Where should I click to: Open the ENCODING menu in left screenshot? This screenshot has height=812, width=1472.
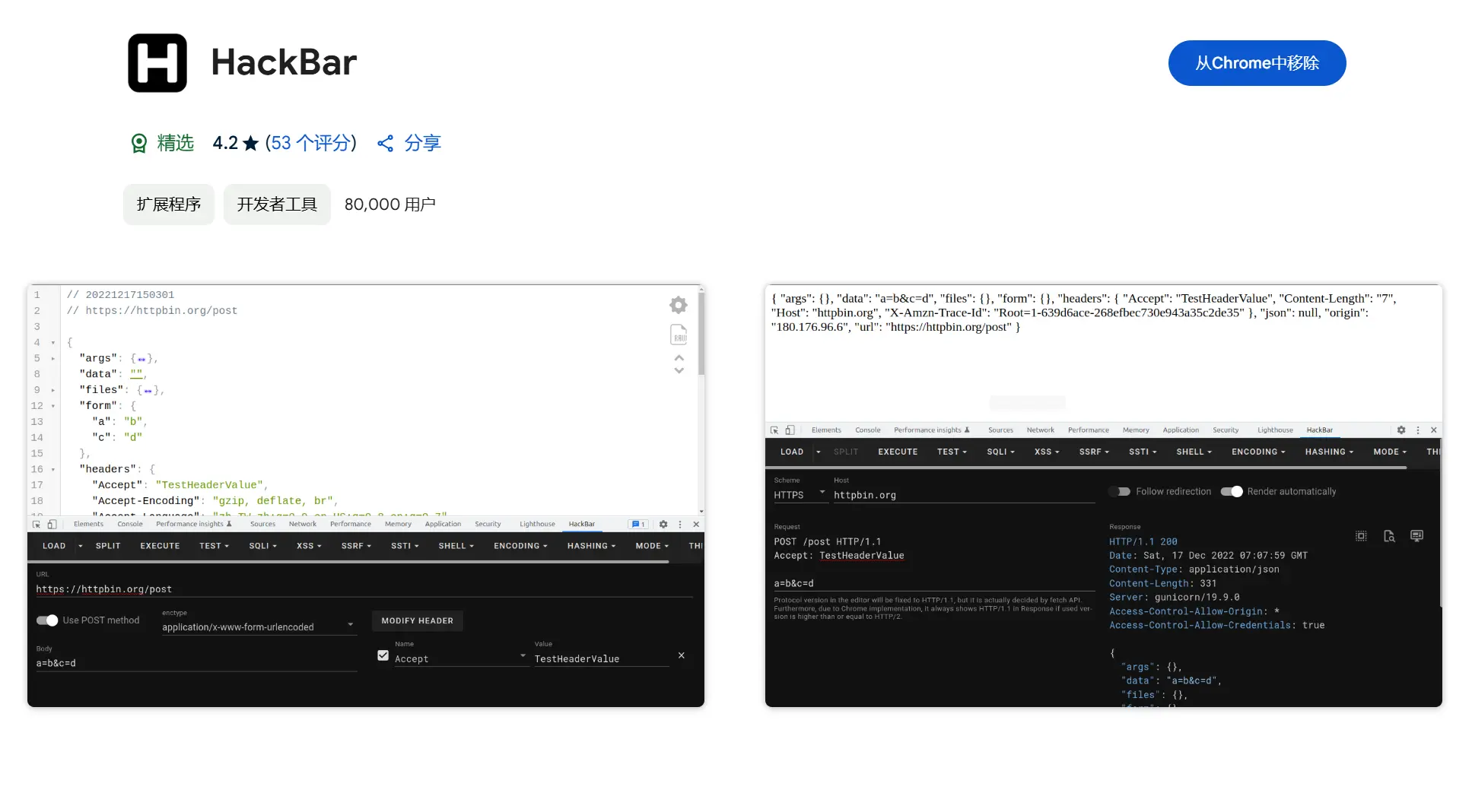[x=520, y=546]
